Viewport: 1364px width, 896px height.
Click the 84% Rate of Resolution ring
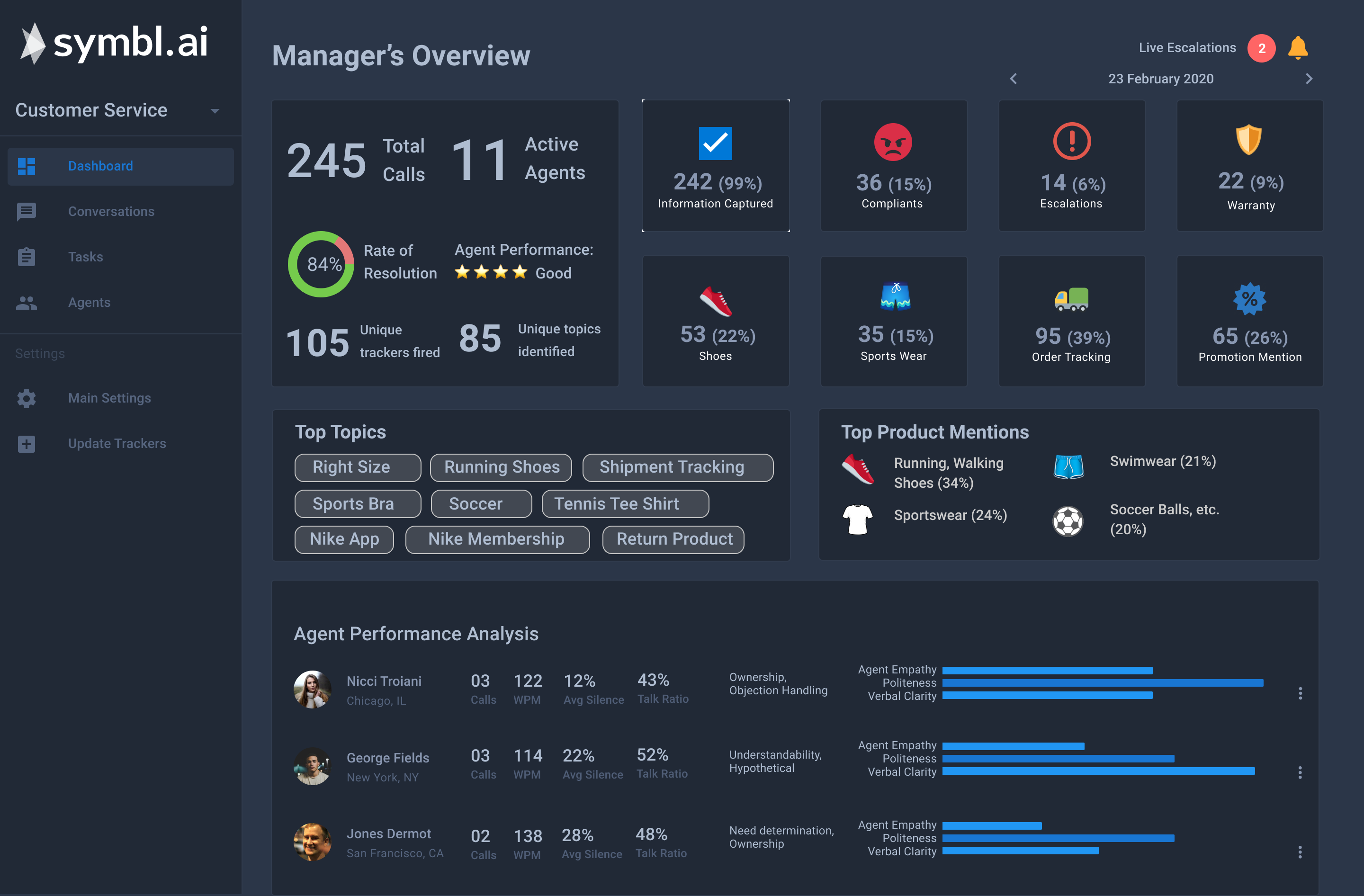click(x=321, y=264)
